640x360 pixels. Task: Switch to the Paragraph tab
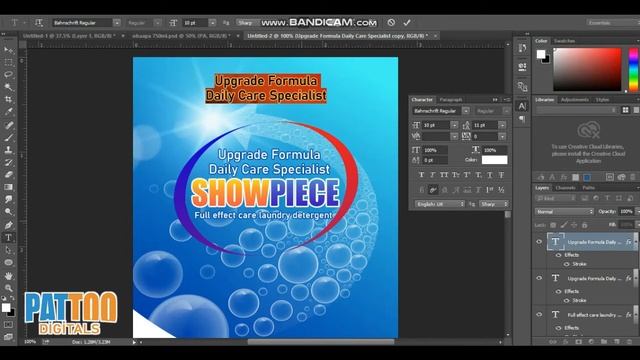[x=451, y=100]
